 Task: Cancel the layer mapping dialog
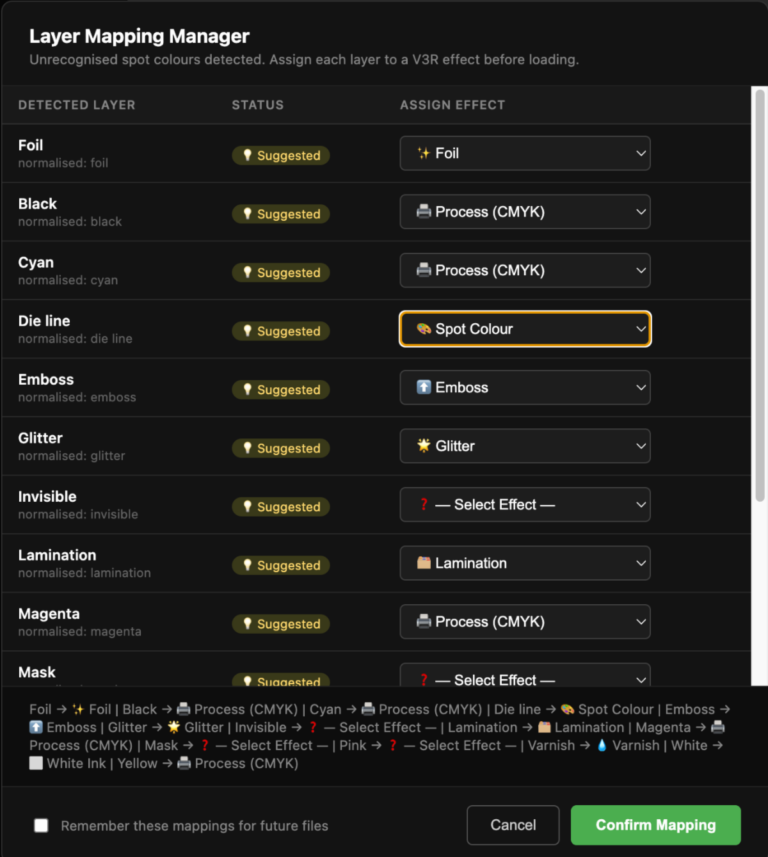[x=513, y=825]
